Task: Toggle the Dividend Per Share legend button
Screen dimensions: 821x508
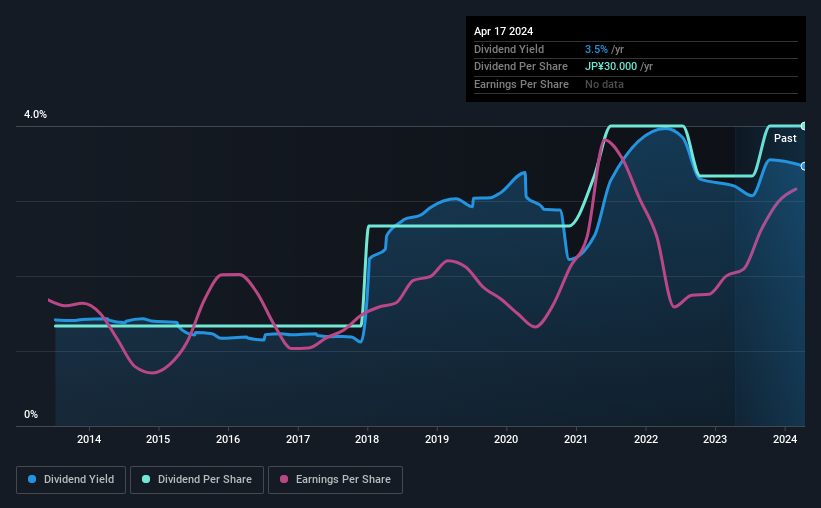Action: (x=197, y=479)
